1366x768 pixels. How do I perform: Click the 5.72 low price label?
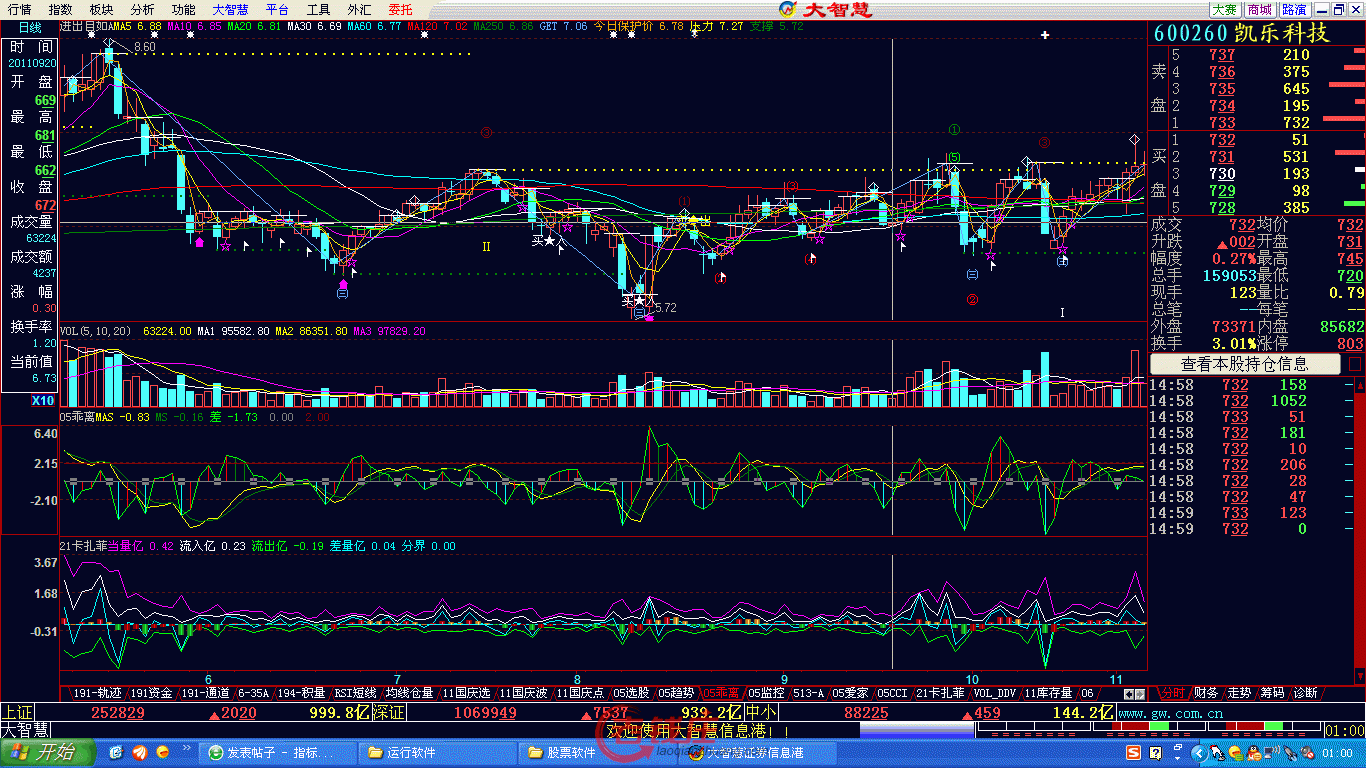[x=665, y=308]
